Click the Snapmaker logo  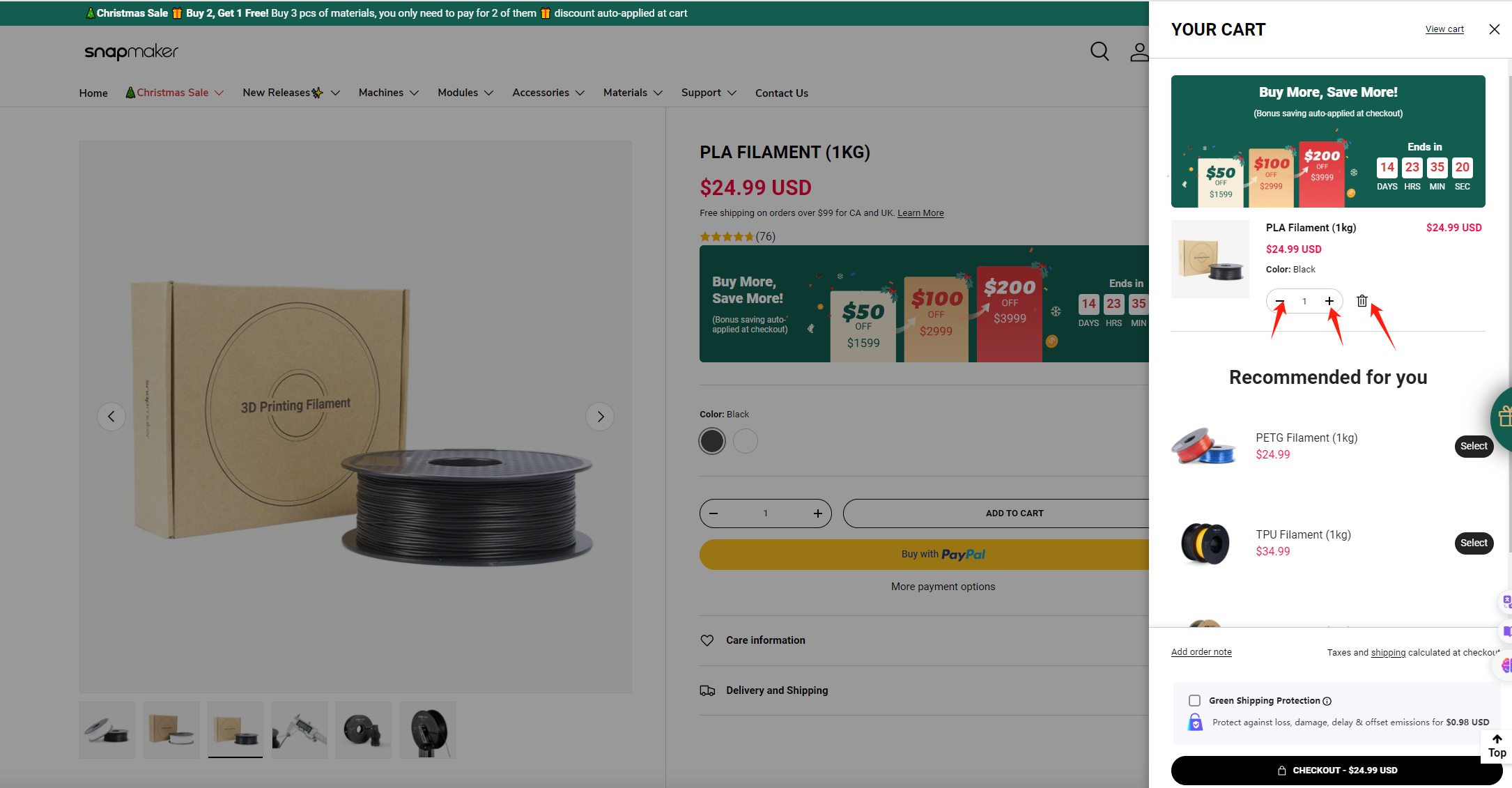[x=132, y=52]
